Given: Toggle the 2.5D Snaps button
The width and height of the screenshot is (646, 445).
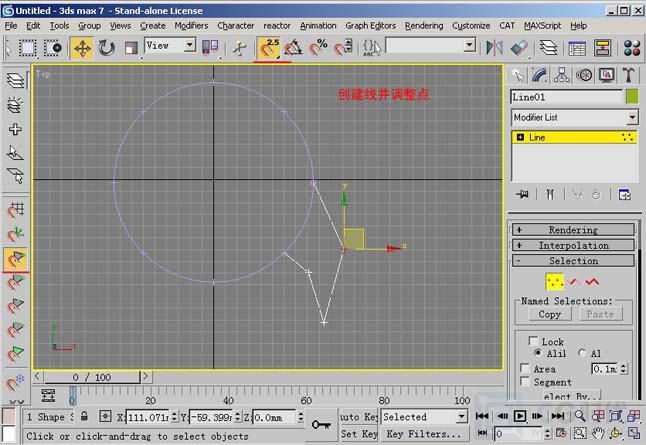Looking at the screenshot, I should click(269, 49).
